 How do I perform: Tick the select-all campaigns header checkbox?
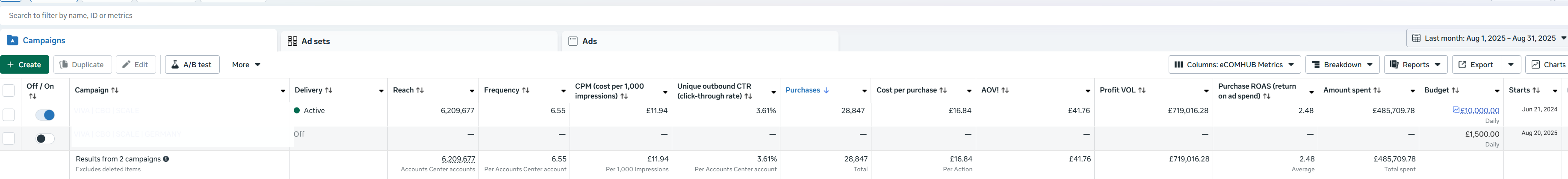click(x=9, y=91)
